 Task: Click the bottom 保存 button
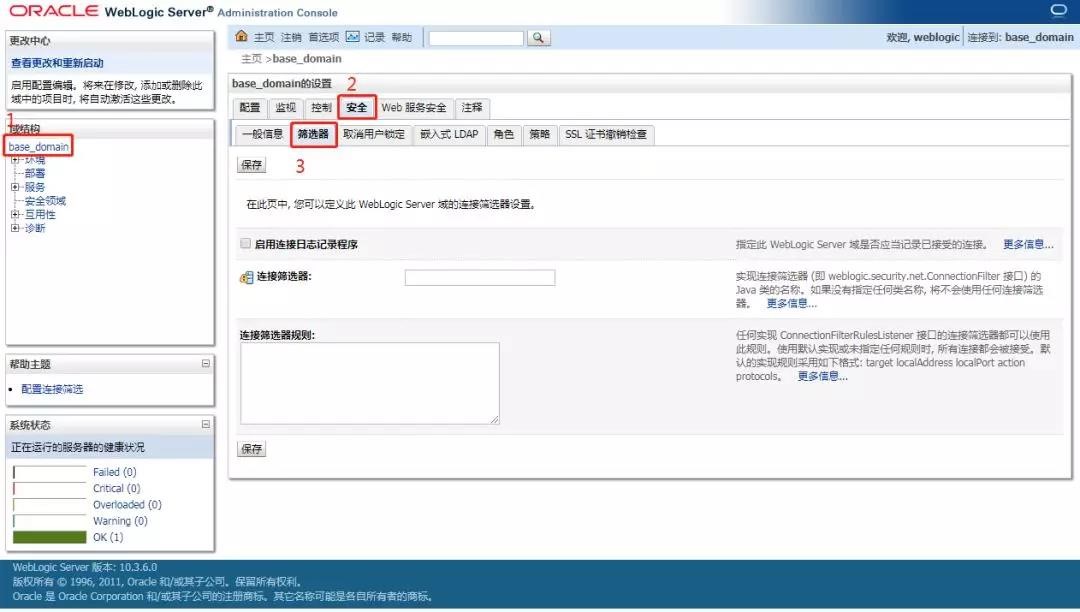point(251,449)
